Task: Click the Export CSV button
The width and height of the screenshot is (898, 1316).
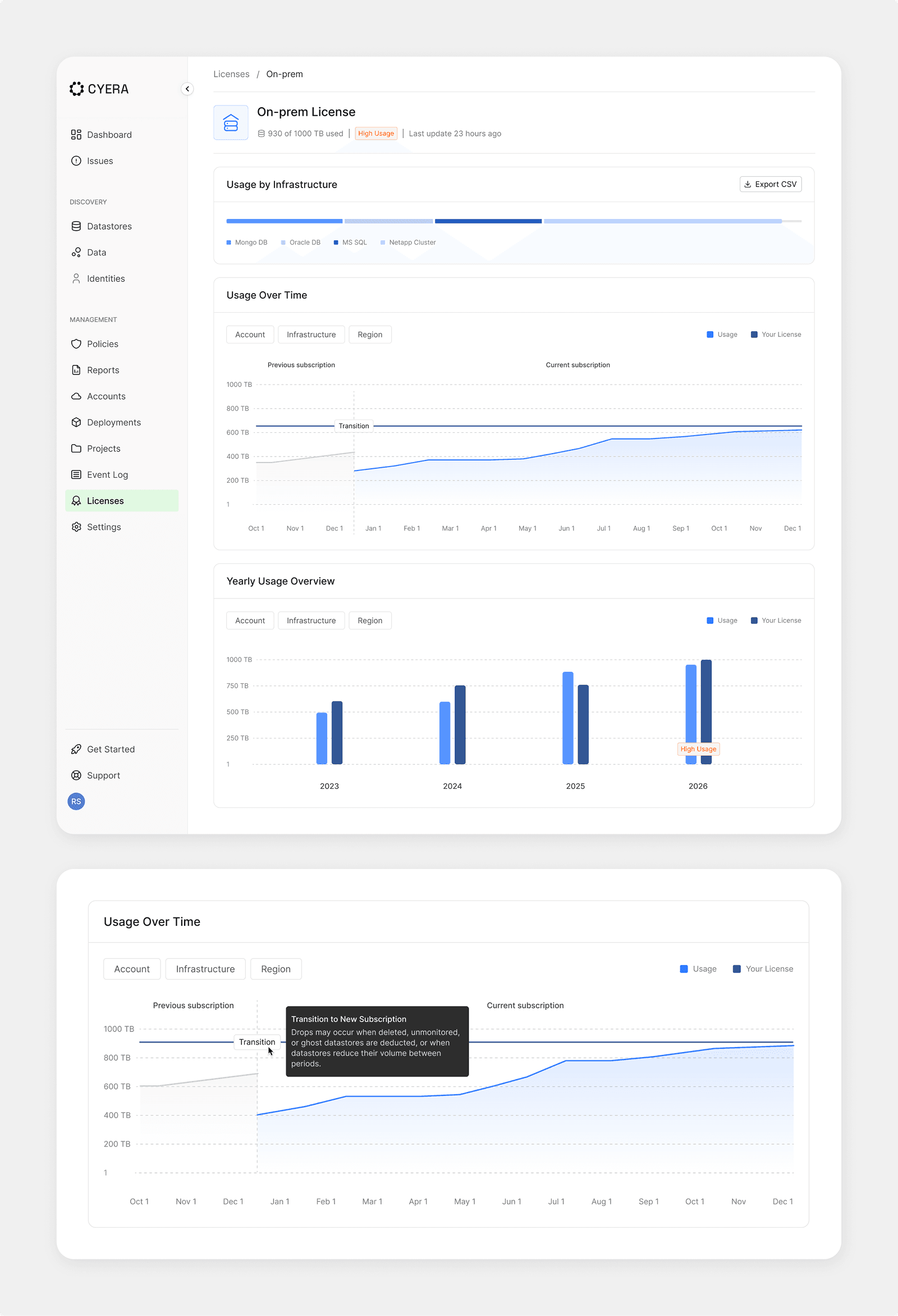Action: (771, 184)
